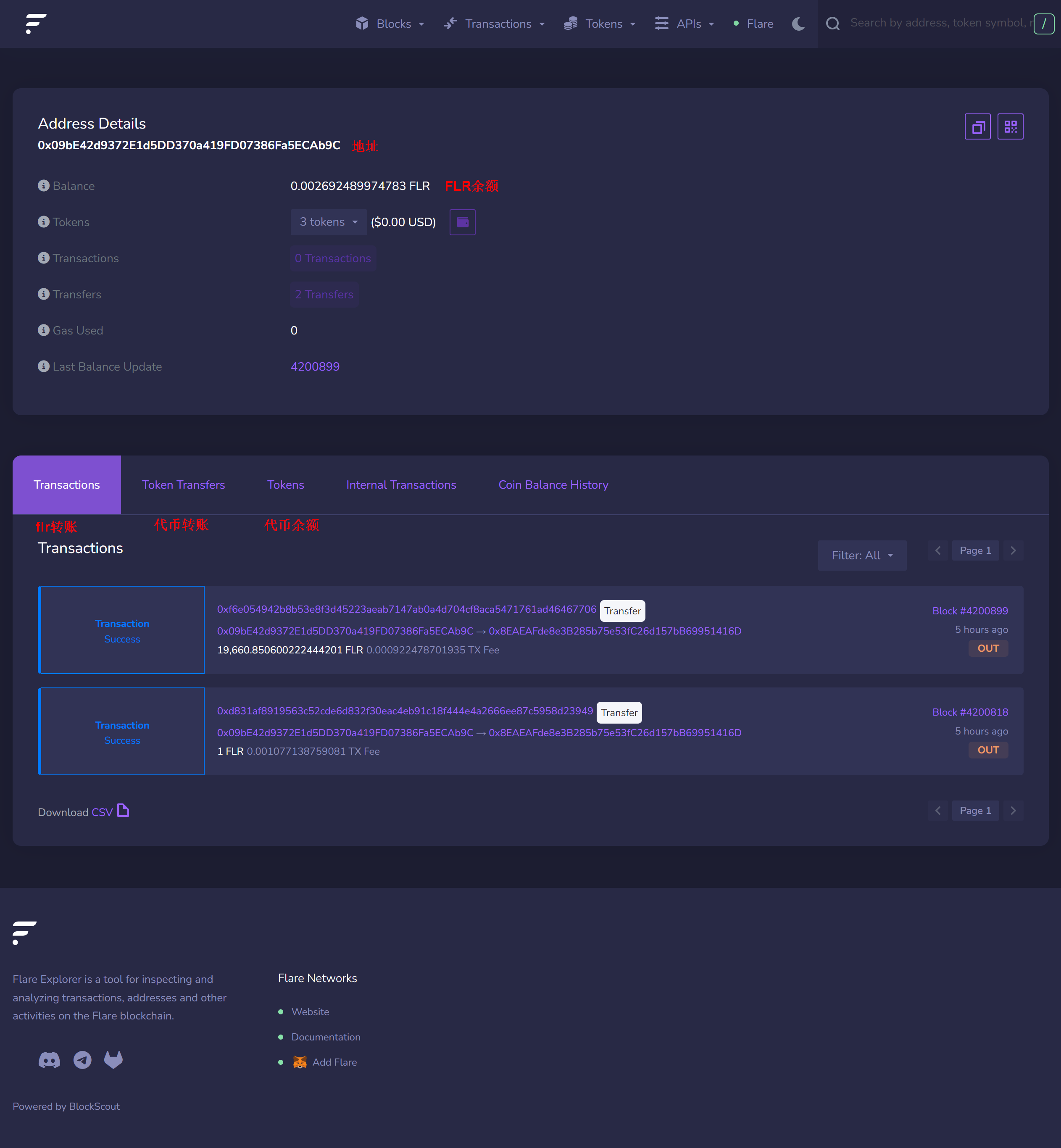Open Block #4200899 link

click(x=970, y=611)
